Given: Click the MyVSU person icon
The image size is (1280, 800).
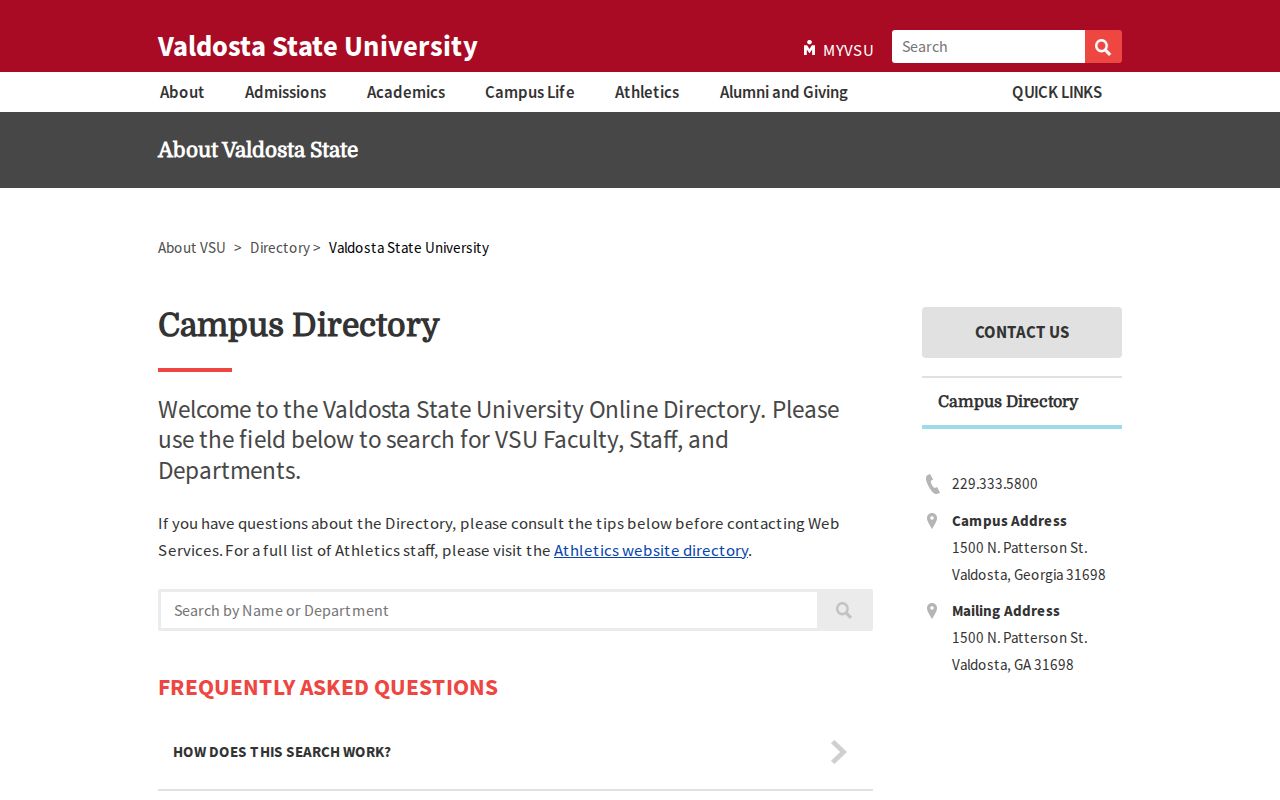Looking at the screenshot, I should pos(809,48).
